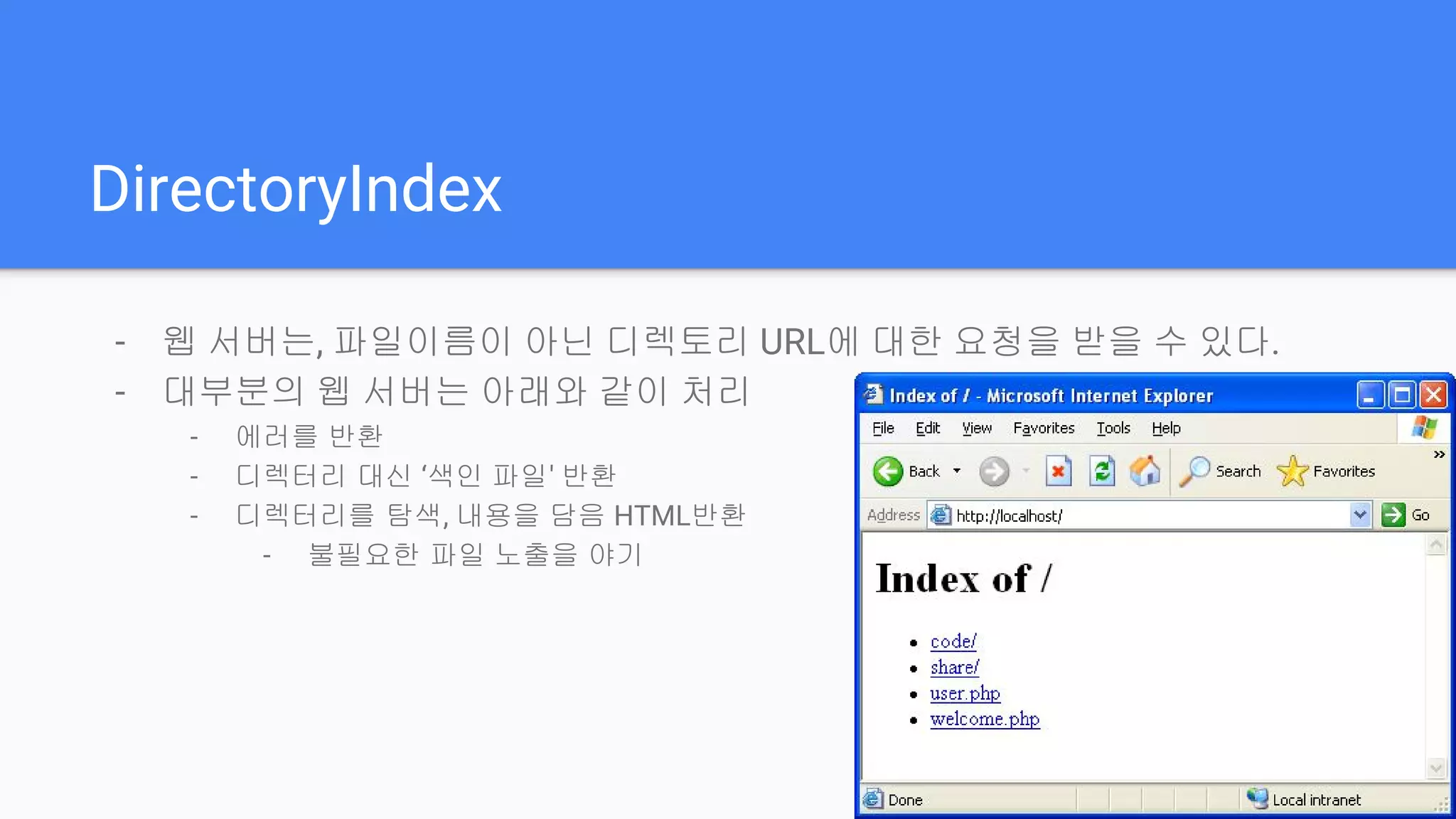Image resolution: width=1456 pixels, height=819 pixels.
Task: Click the Refresh page icon
Action: [x=1102, y=471]
